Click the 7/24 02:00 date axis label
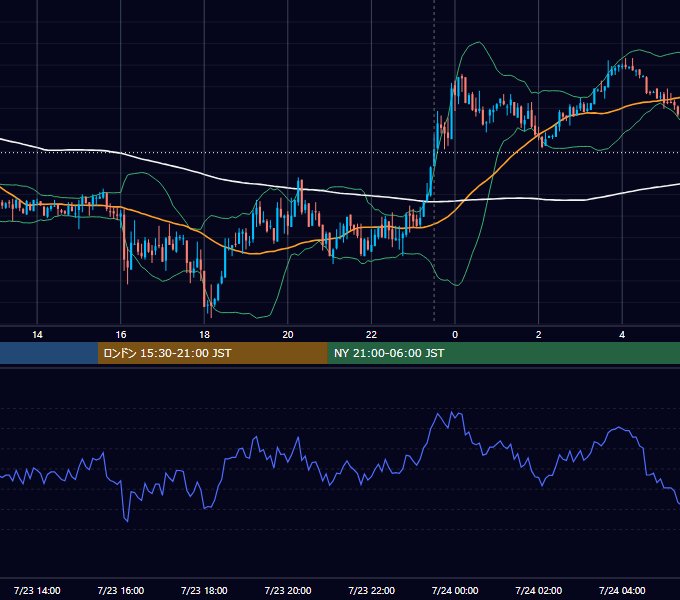Viewport: 680px width, 600px height. (539, 590)
